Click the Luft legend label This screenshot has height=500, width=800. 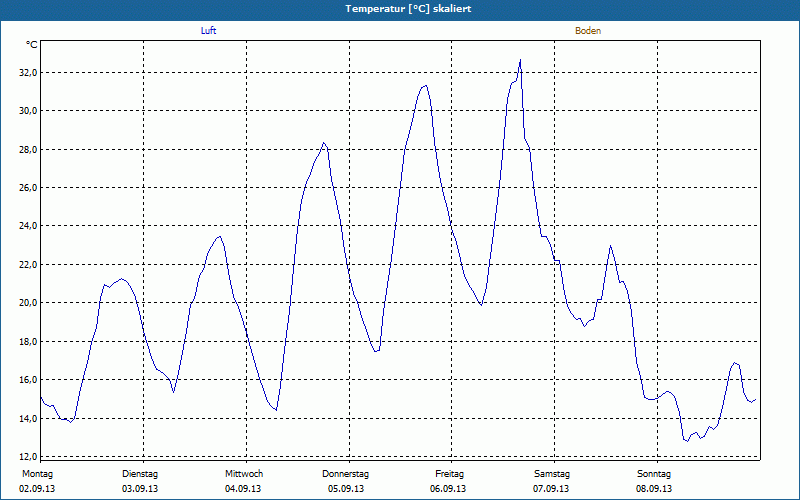click(208, 31)
